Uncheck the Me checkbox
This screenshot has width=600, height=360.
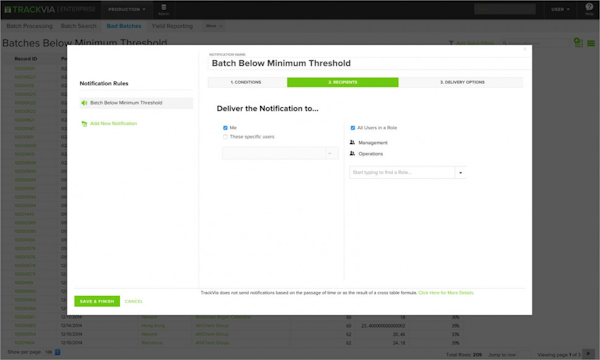(225, 128)
